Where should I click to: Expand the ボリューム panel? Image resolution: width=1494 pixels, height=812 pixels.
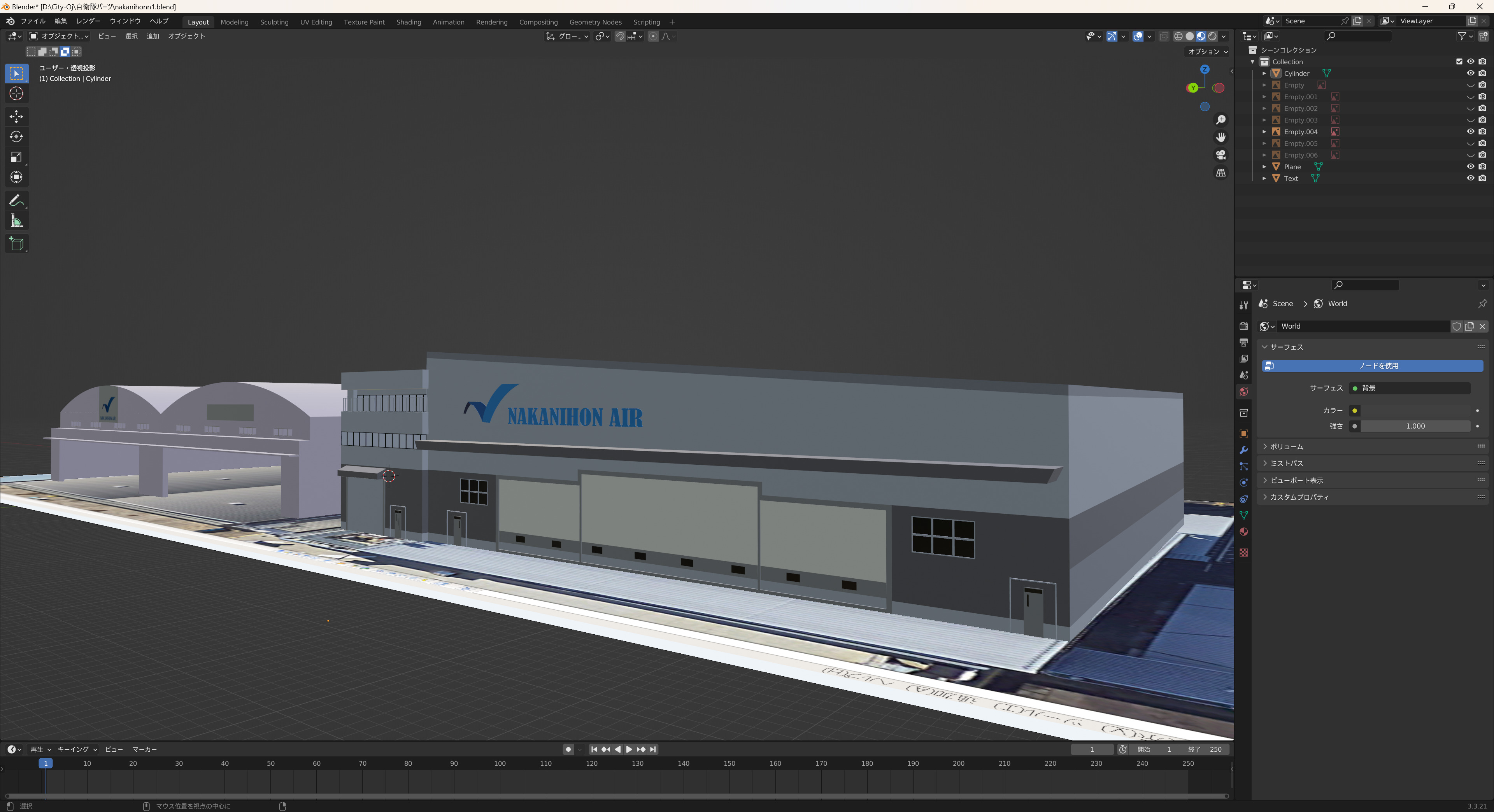tap(1371, 446)
